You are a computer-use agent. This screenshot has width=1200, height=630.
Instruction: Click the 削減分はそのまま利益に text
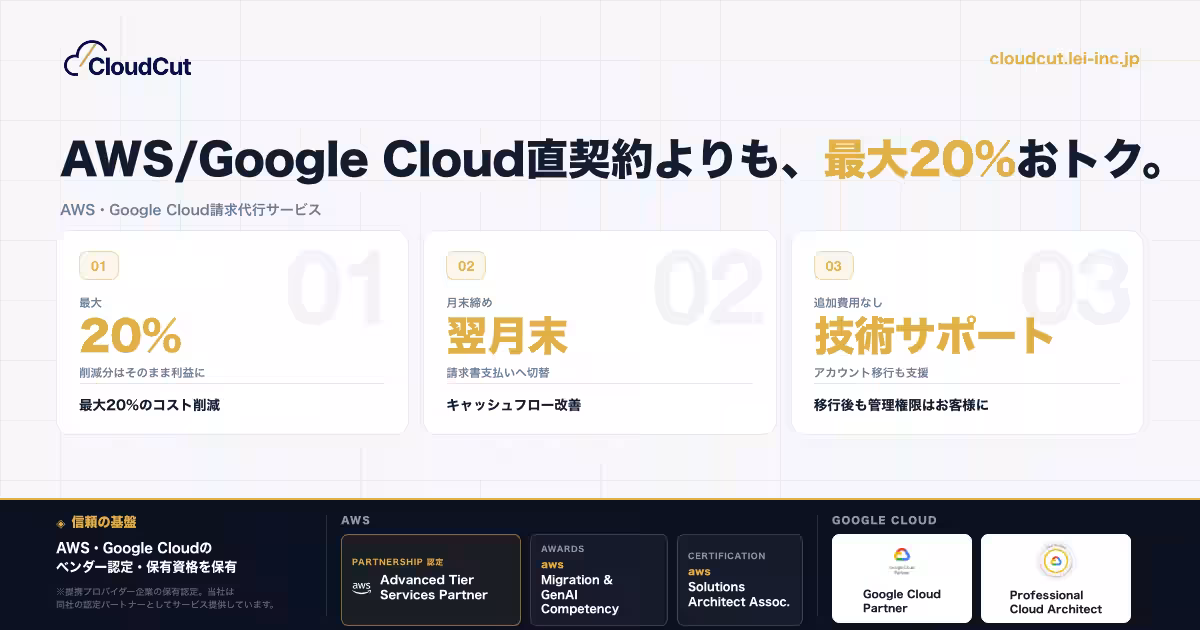coord(142,373)
